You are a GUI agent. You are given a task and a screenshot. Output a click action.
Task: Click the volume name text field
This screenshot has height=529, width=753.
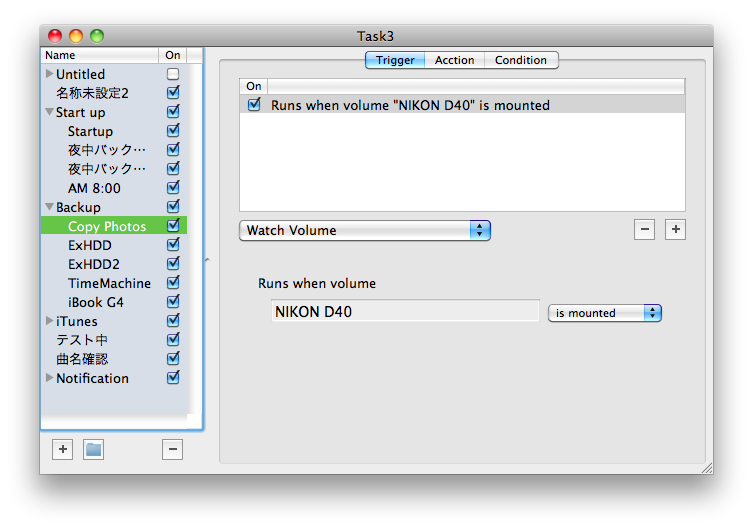(x=404, y=312)
